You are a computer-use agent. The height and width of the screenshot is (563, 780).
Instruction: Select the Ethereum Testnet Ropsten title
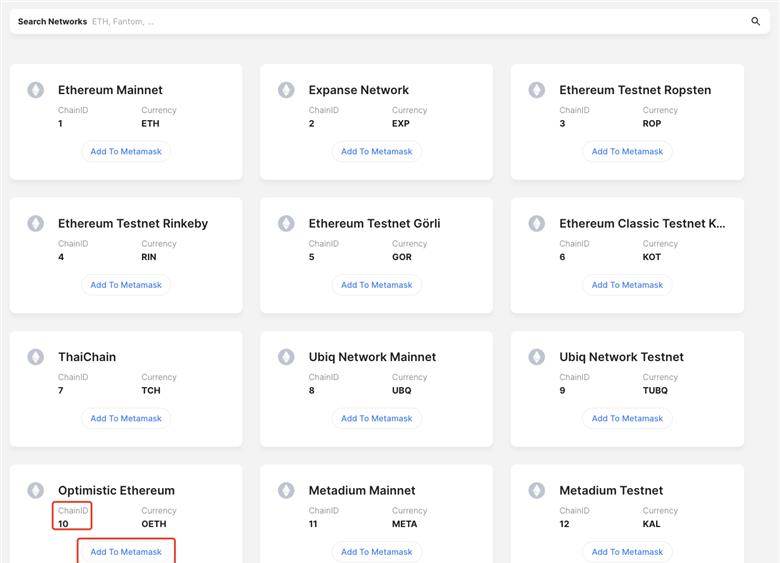coord(635,90)
